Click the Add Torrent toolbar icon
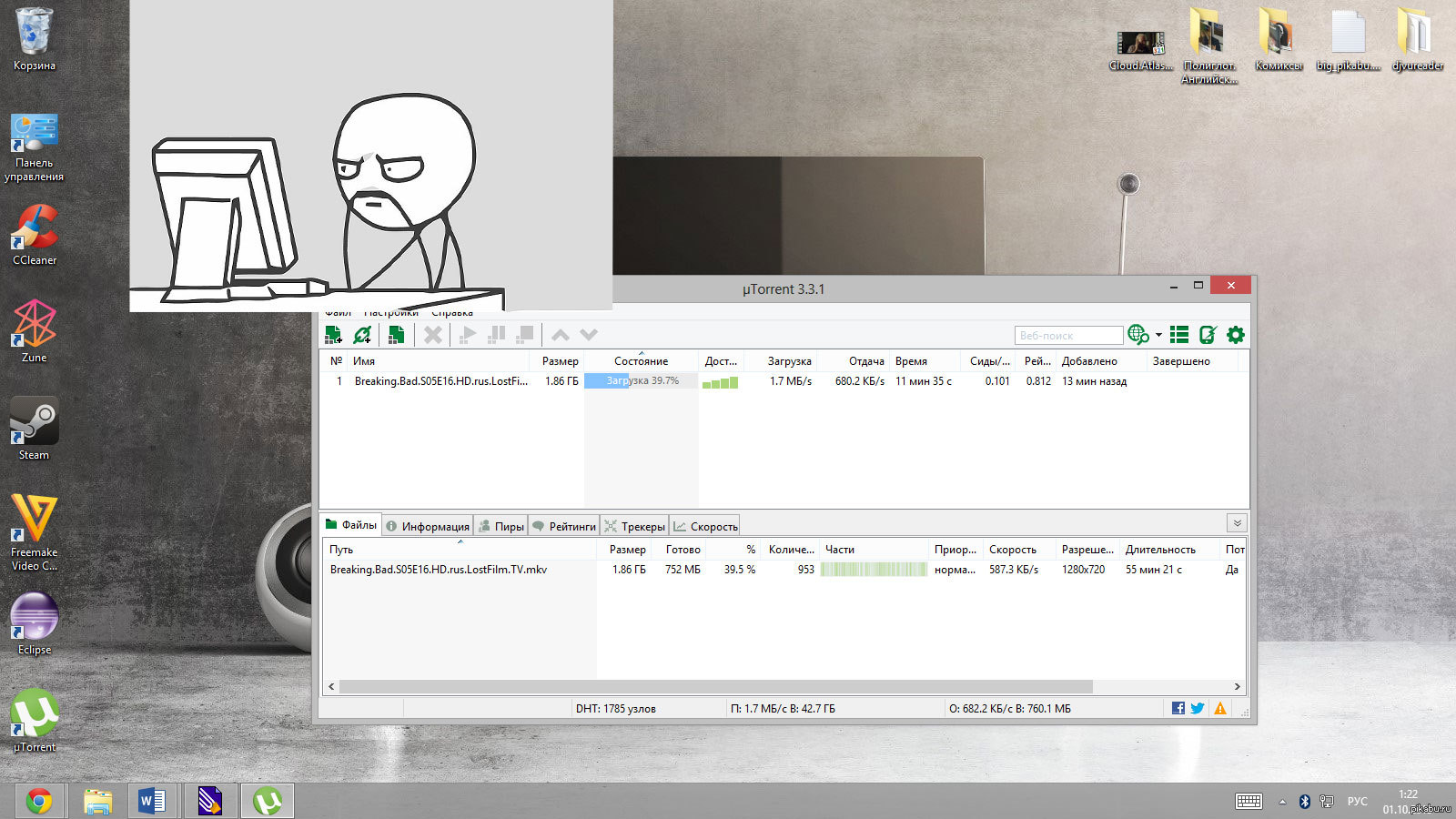Image resolution: width=1456 pixels, height=819 pixels. [x=333, y=335]
